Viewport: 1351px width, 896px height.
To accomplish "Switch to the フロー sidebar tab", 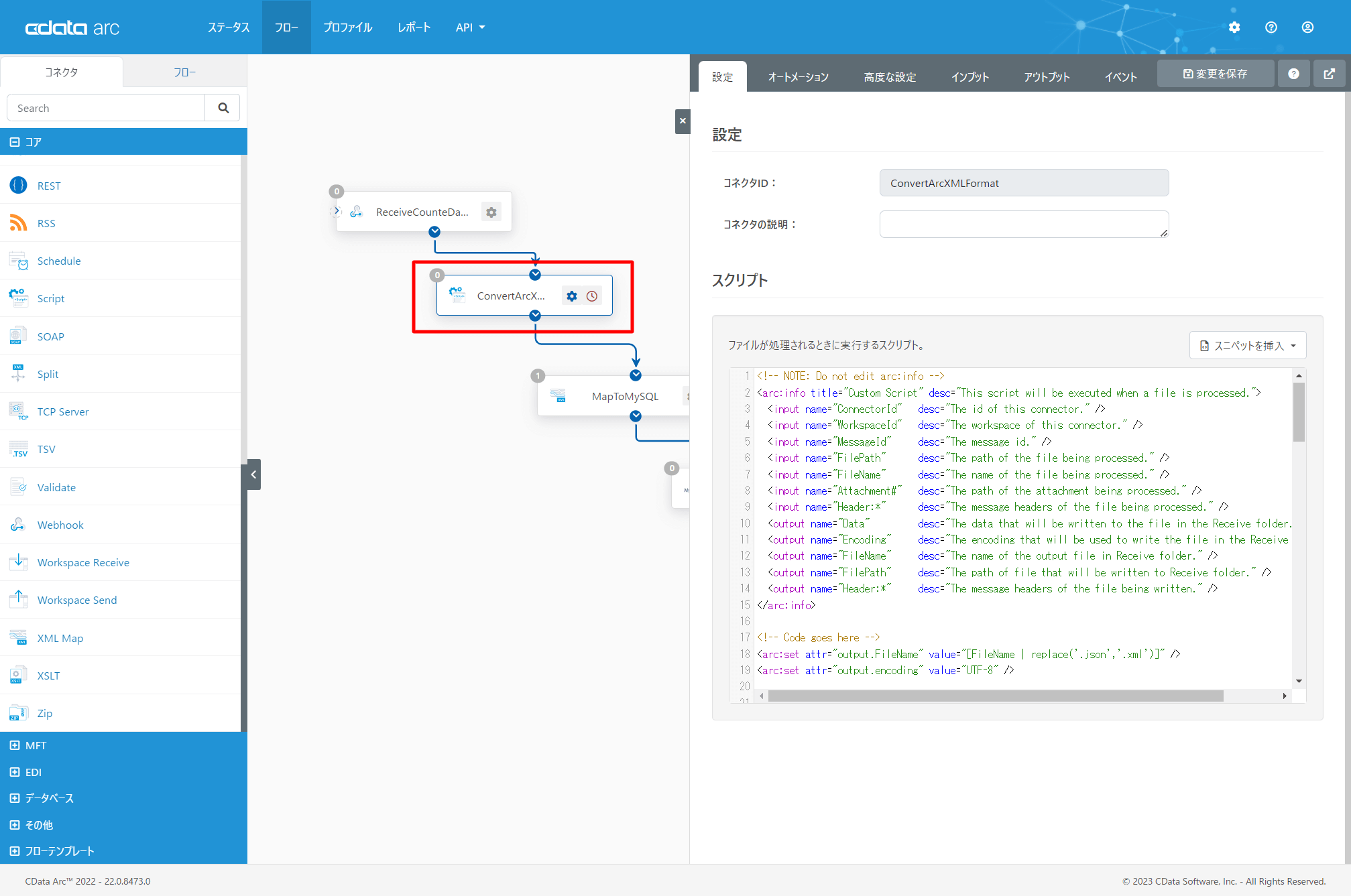I will (184, 72).
